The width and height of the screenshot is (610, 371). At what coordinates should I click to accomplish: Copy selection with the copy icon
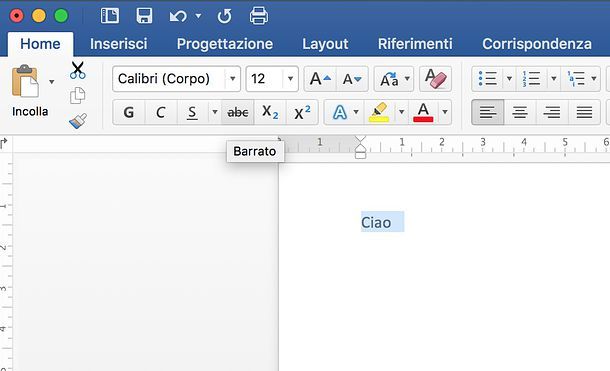click(x=77, y=96)
